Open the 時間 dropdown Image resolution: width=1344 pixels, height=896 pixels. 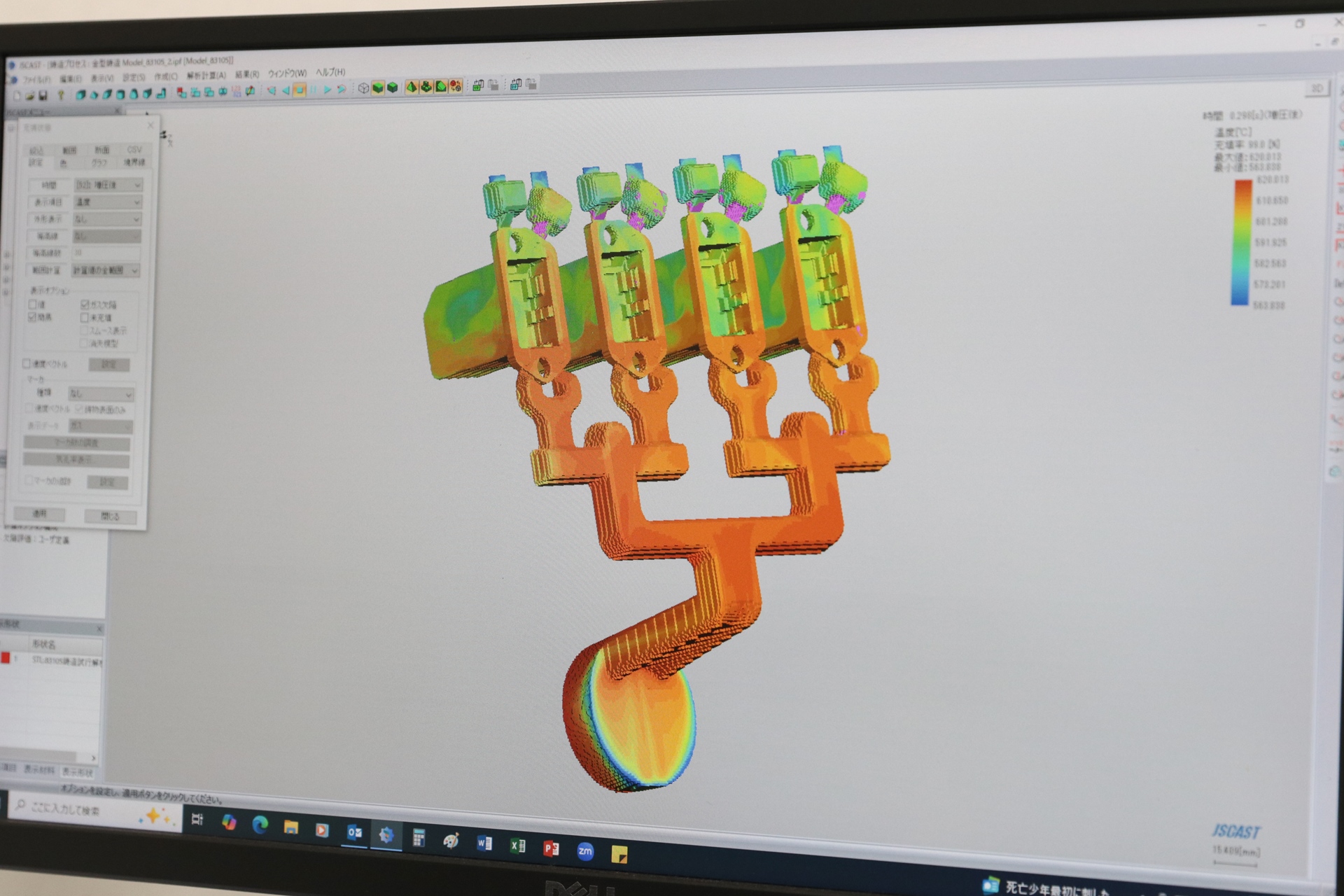[x=108, y=185]
